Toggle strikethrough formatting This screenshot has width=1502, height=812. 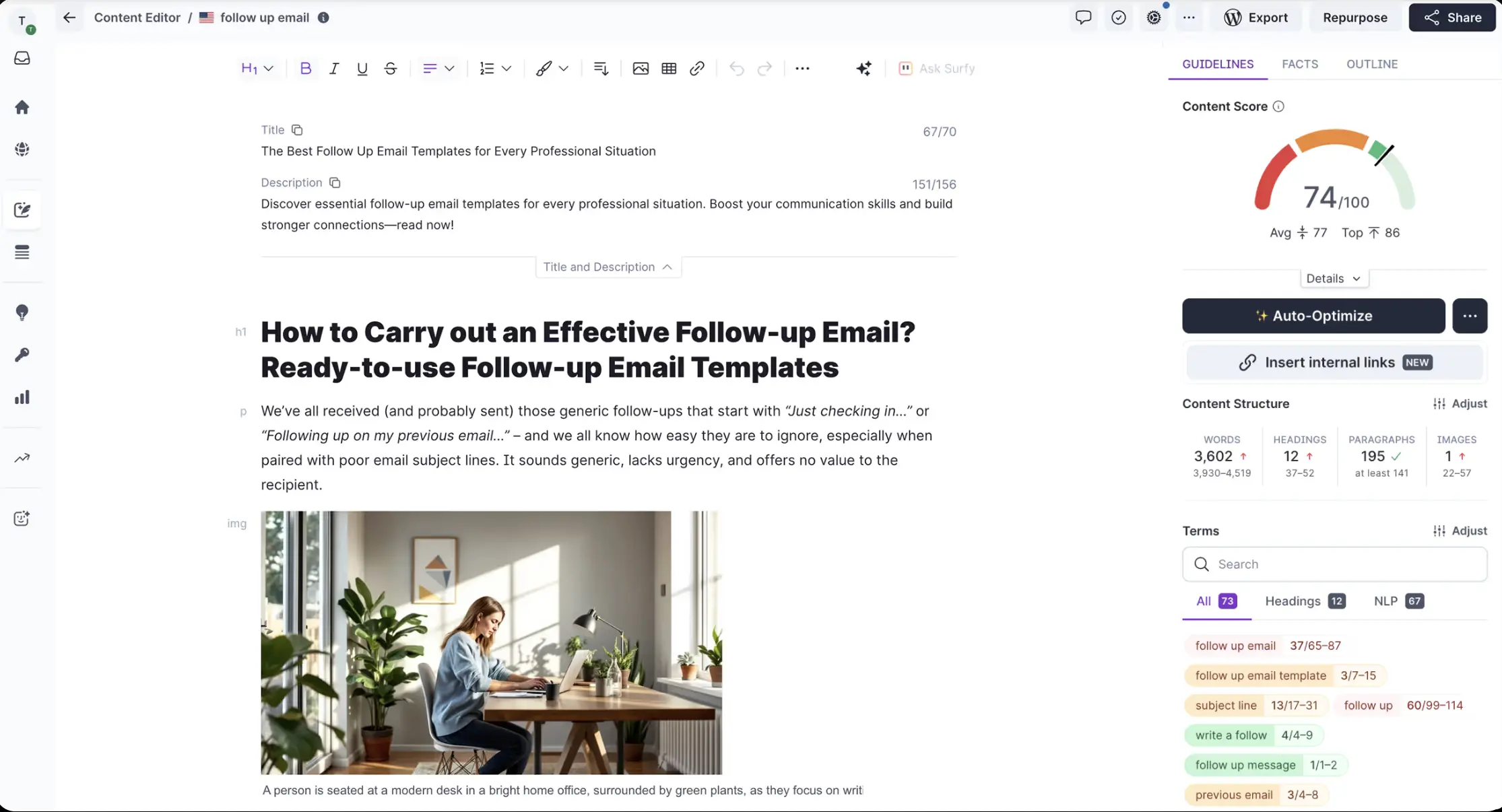390,68
